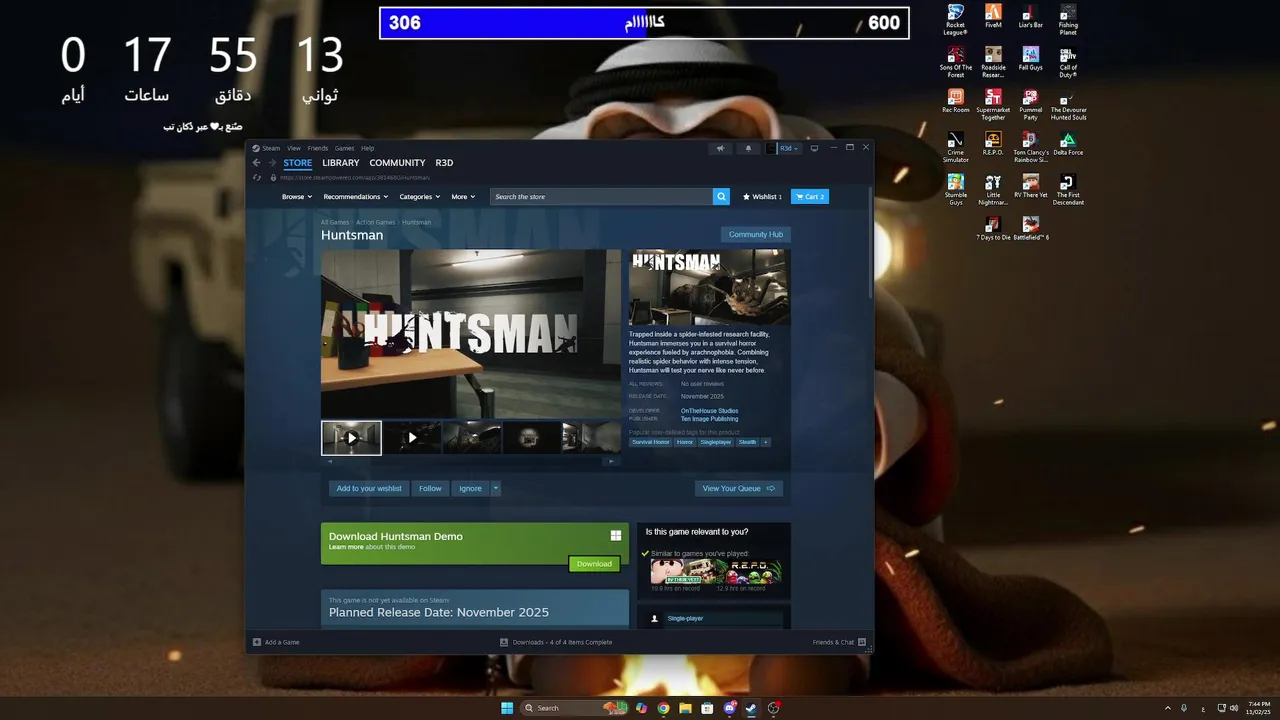The image size is (1280, 720).
Task: Open The First Descendant desktop shortcut
Action: click(x=1068, y=190)
